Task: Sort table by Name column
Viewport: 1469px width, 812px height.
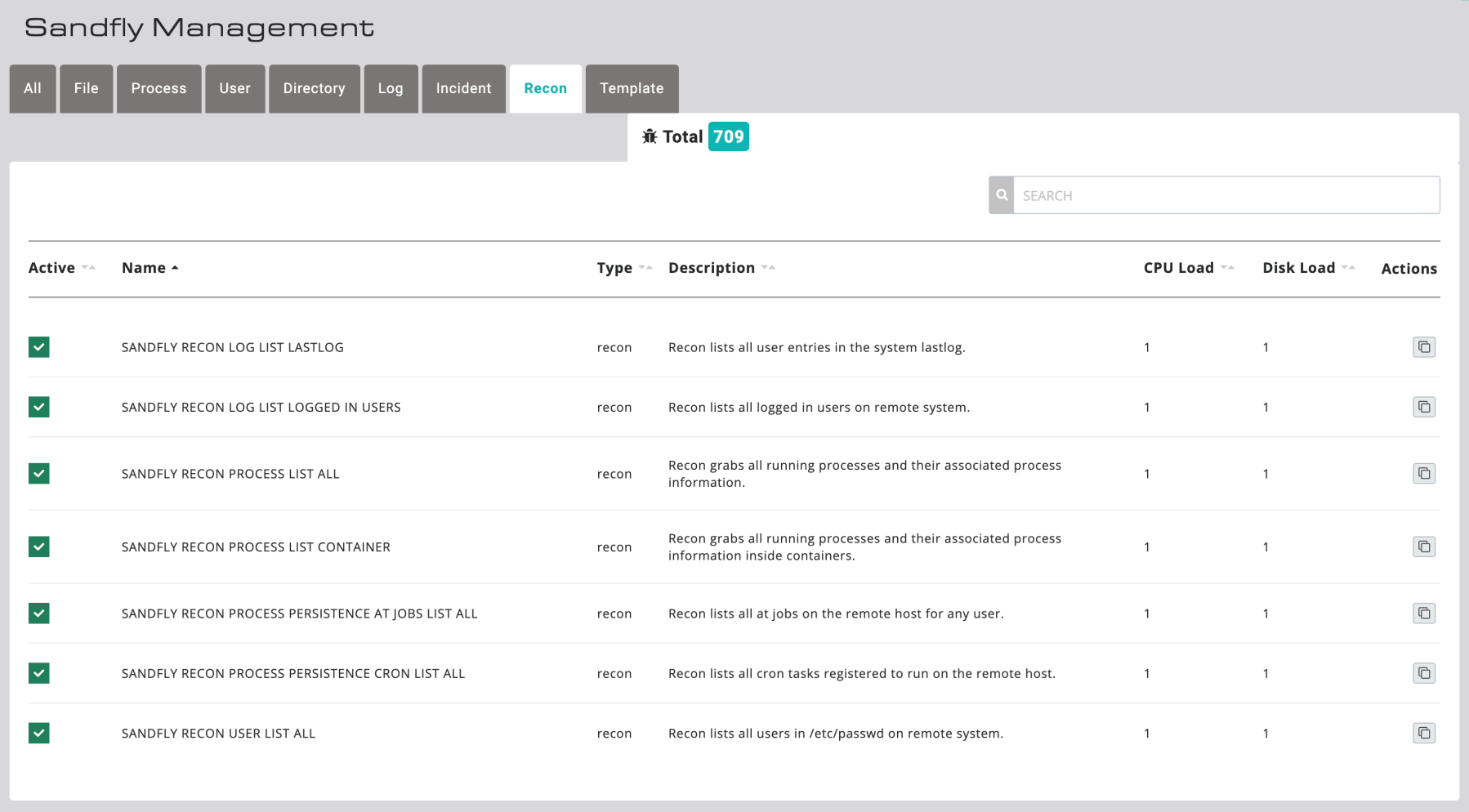Action: coord(150,268)
